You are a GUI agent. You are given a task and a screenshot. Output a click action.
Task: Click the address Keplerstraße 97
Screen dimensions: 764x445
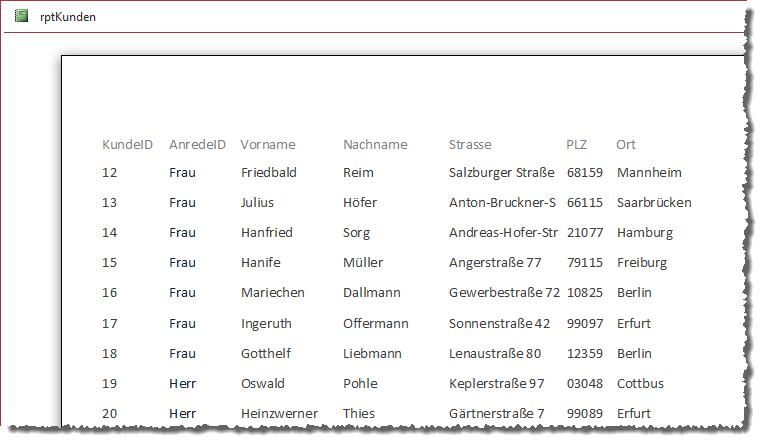click(x=497, y=384)
